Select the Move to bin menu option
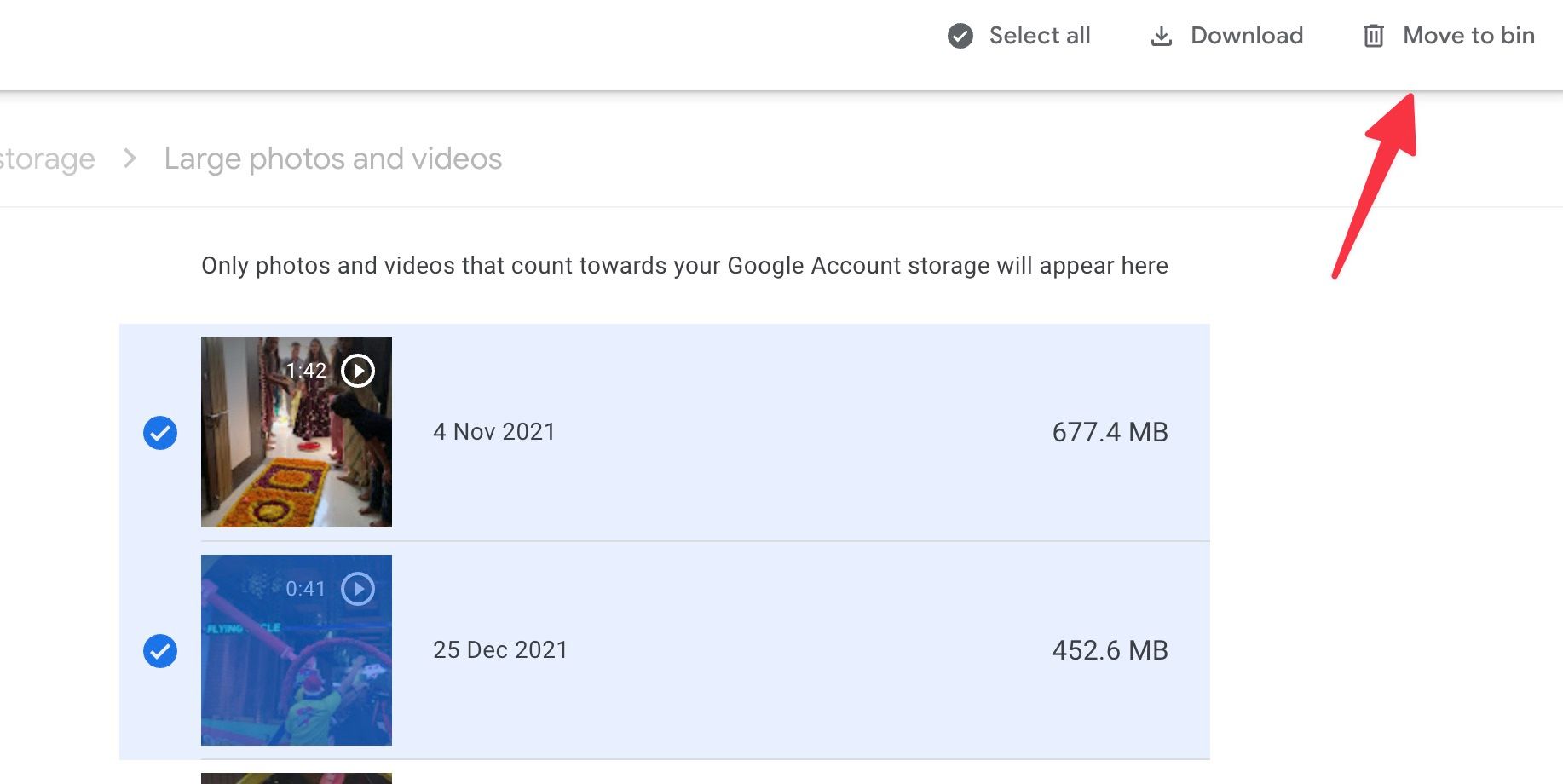 1469,36
